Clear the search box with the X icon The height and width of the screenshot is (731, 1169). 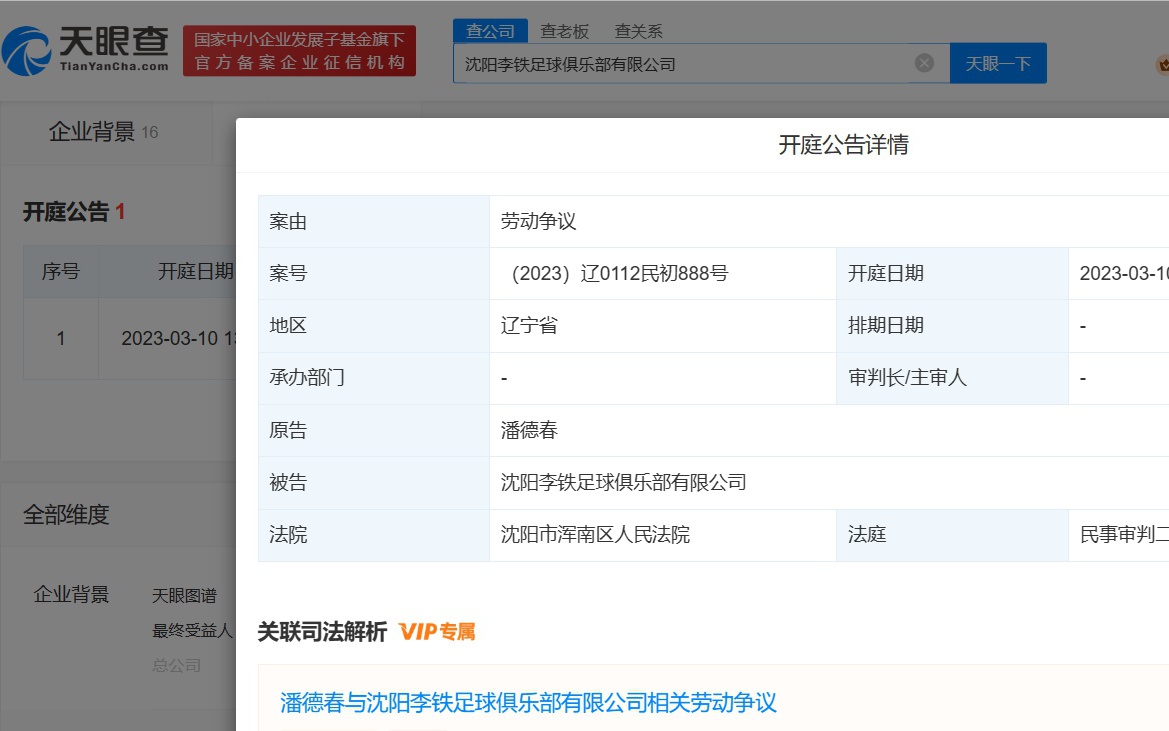pos(924,63)
